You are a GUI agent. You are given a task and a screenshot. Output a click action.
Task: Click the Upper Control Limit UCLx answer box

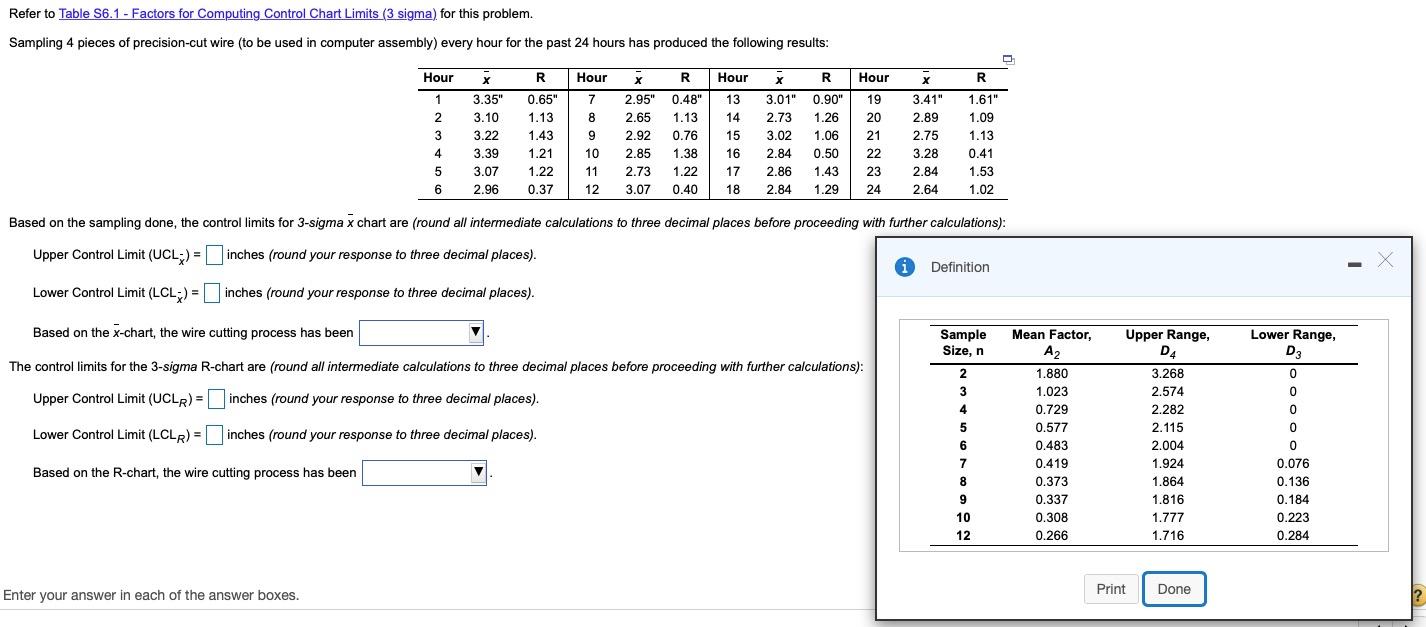coord(213,254)
